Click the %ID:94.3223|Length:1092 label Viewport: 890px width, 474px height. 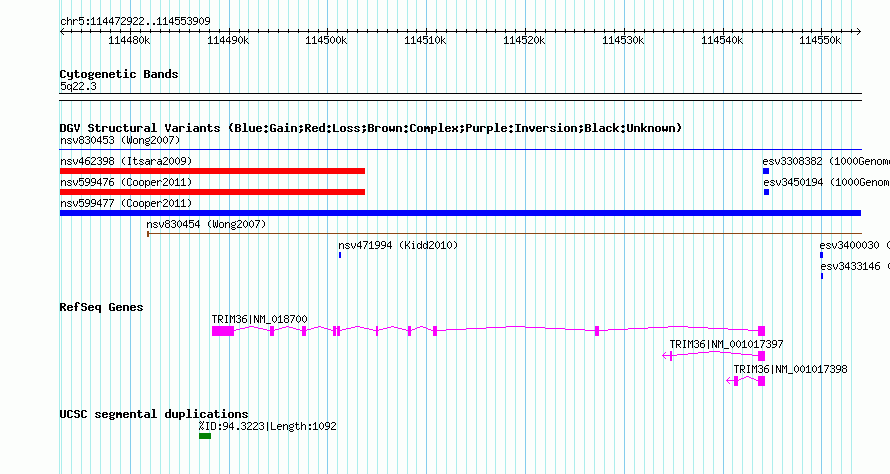(267, 426)
